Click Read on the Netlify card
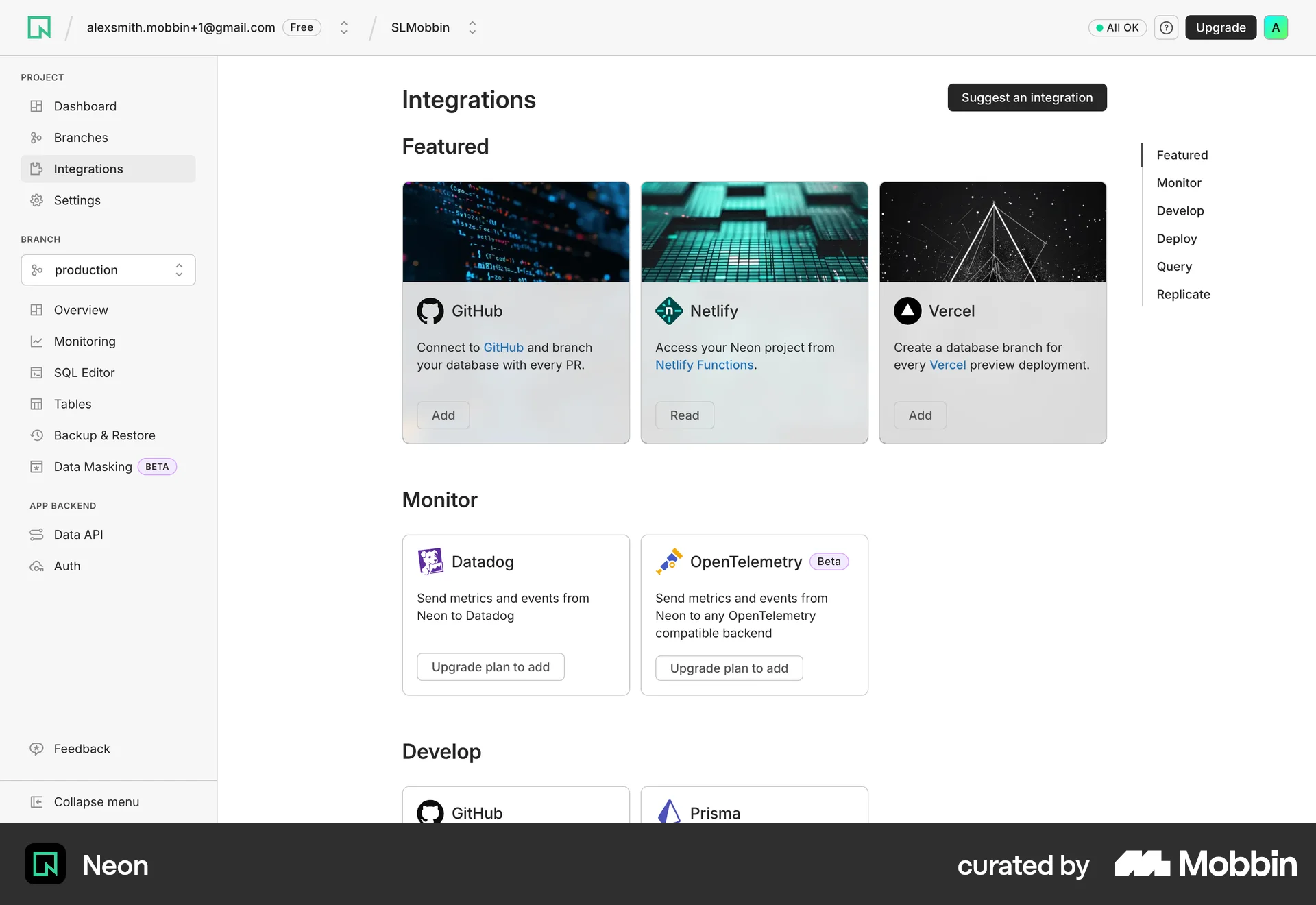 coord(685,415)
